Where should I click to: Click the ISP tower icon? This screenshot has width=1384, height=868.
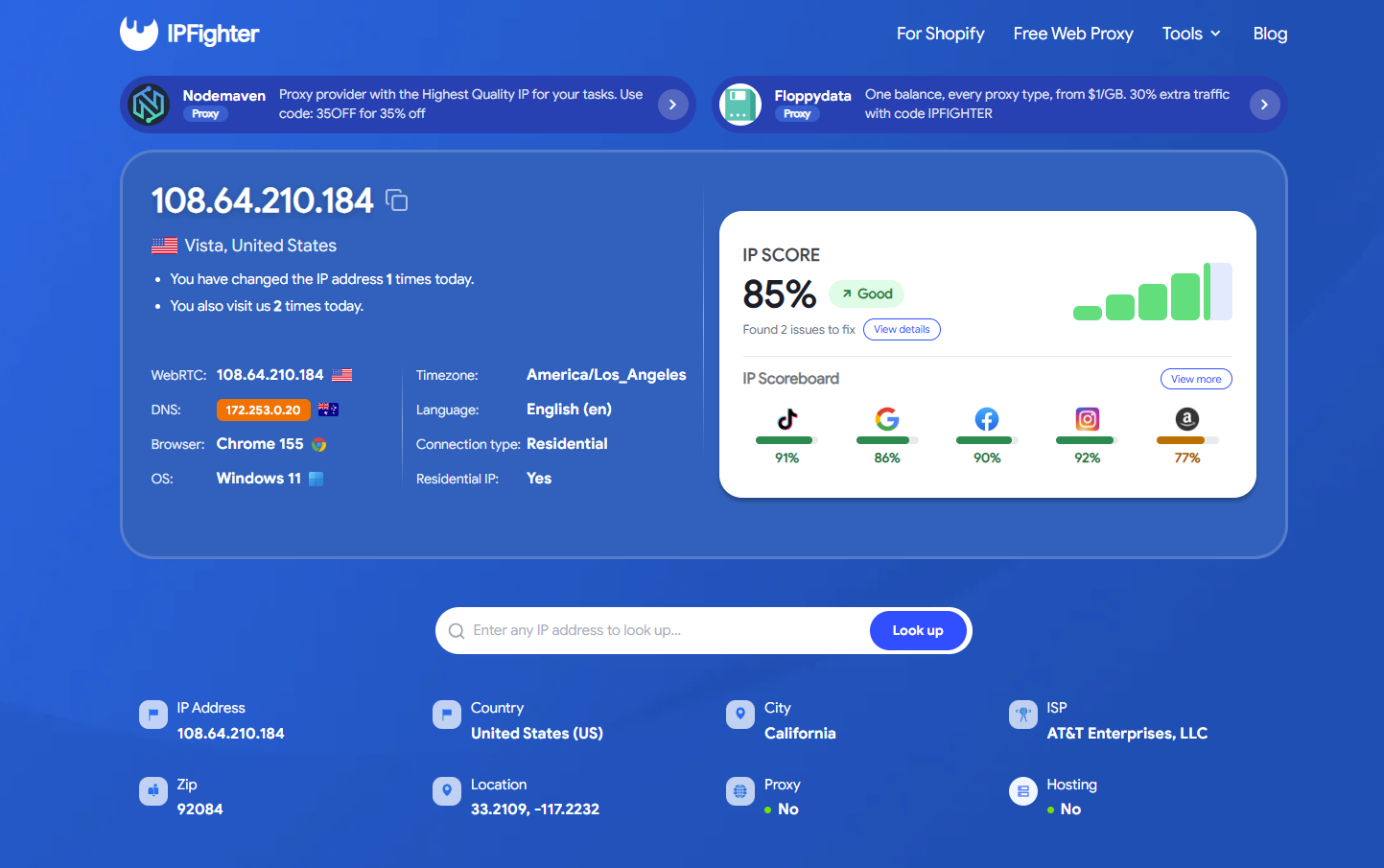(1023, 715)
